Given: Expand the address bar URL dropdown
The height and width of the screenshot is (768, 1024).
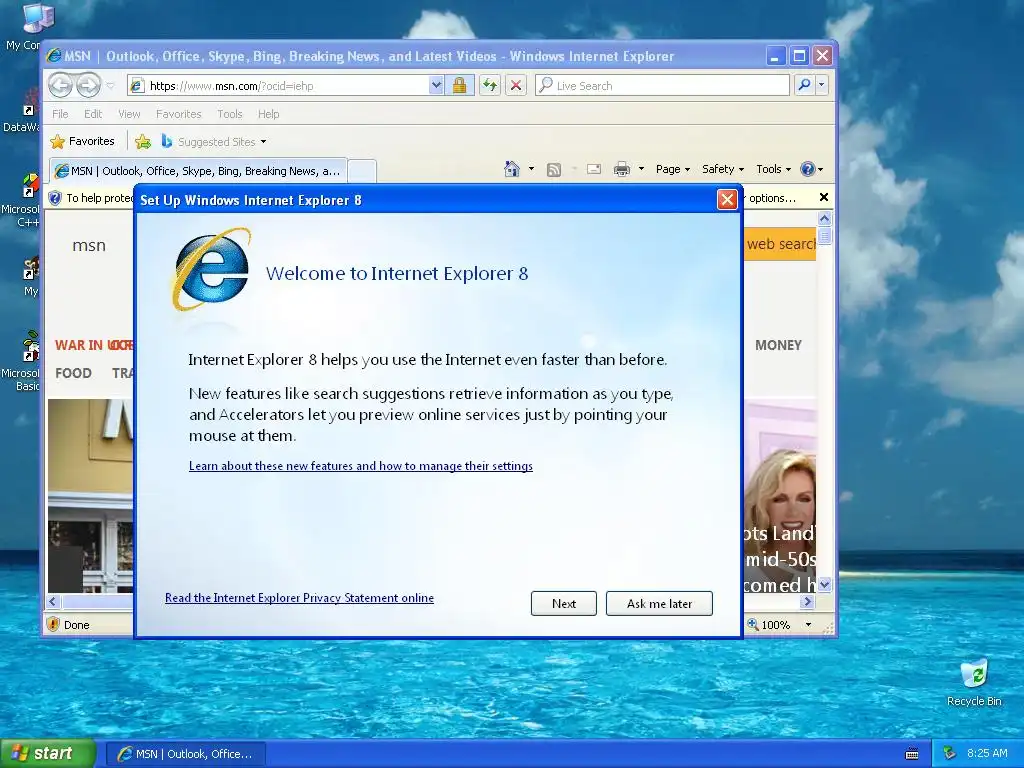Looking at the screenshot, I should coord(436,85).
